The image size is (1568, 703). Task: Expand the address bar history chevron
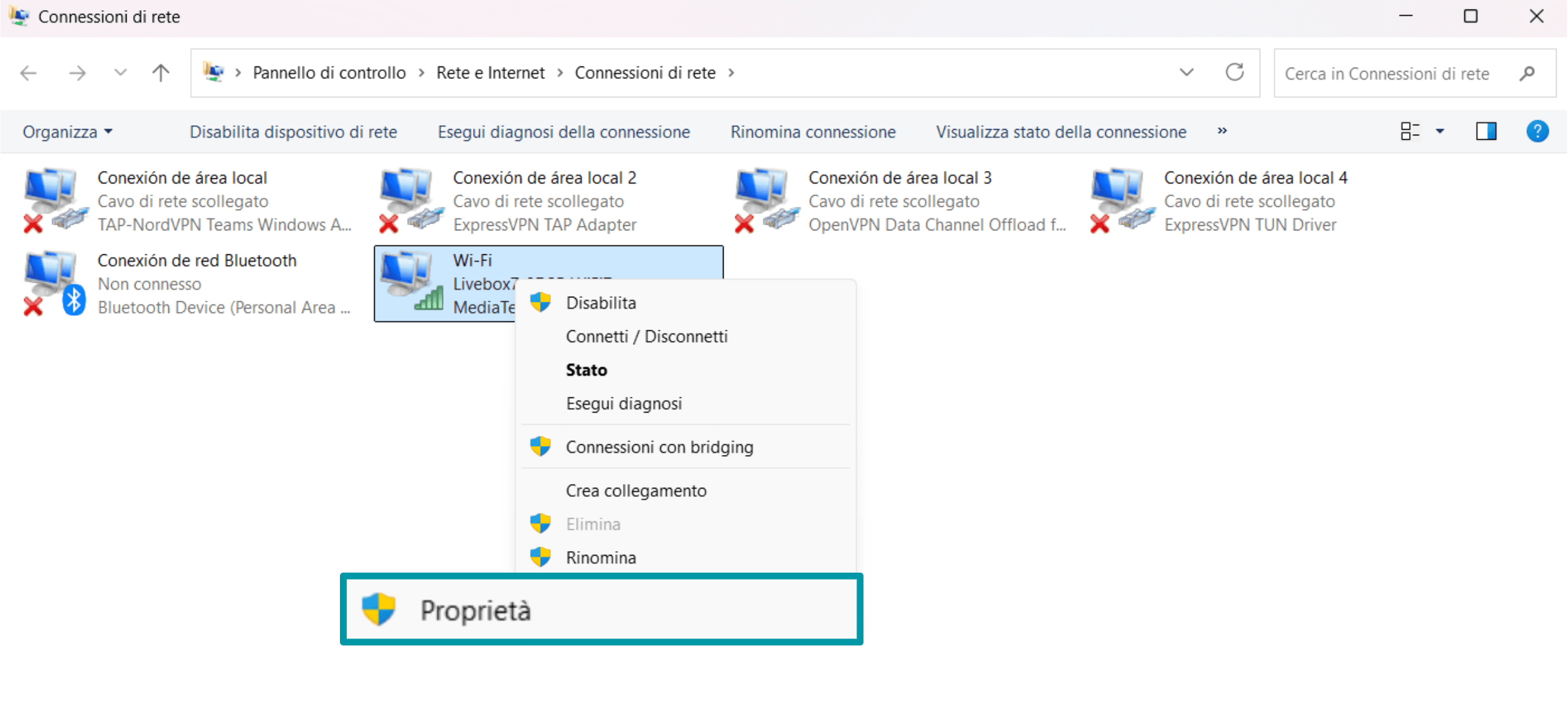coord(1186,73)
